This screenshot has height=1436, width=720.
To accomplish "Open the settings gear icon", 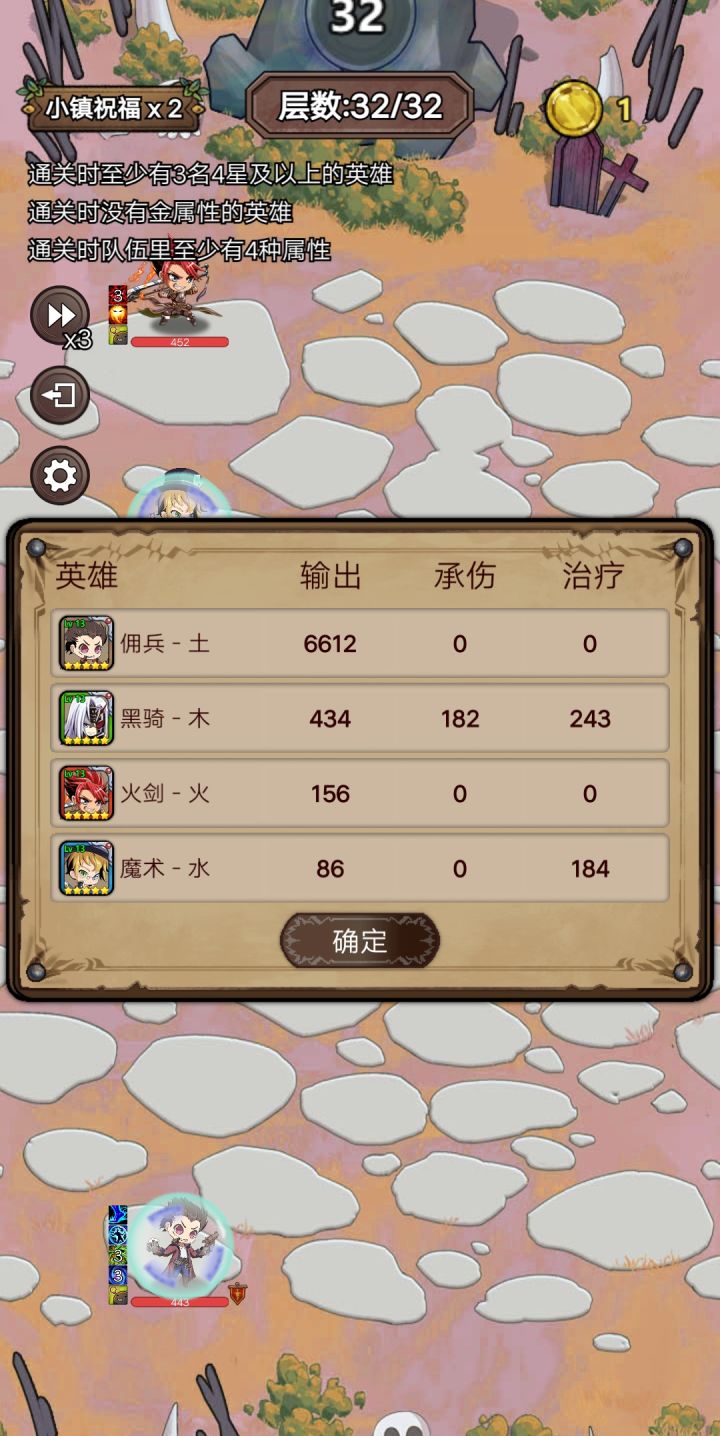I will pos(60,475).
